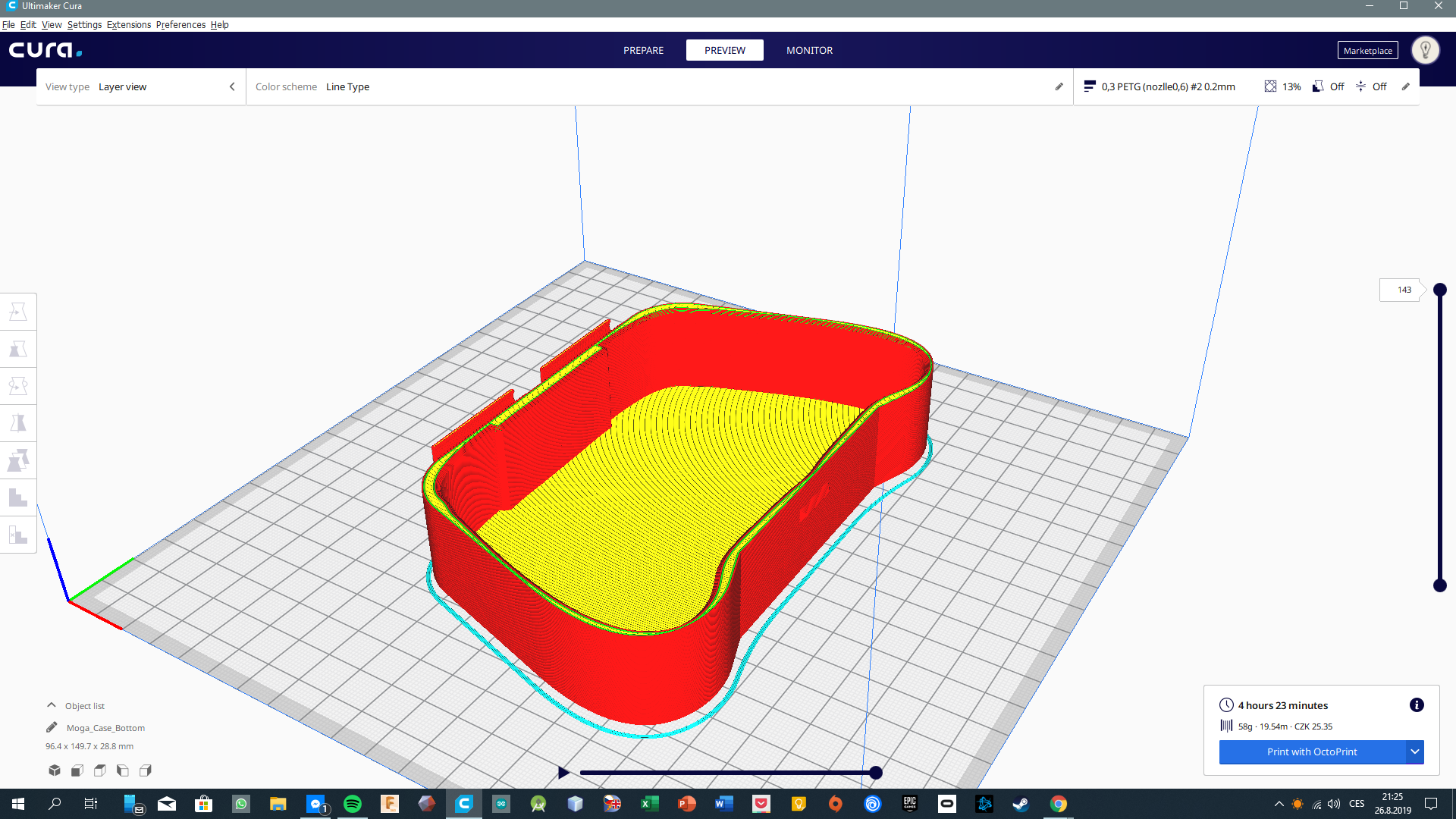Switch to the PREPARE stage
The image size is (1456, 819).
[644, 50]
